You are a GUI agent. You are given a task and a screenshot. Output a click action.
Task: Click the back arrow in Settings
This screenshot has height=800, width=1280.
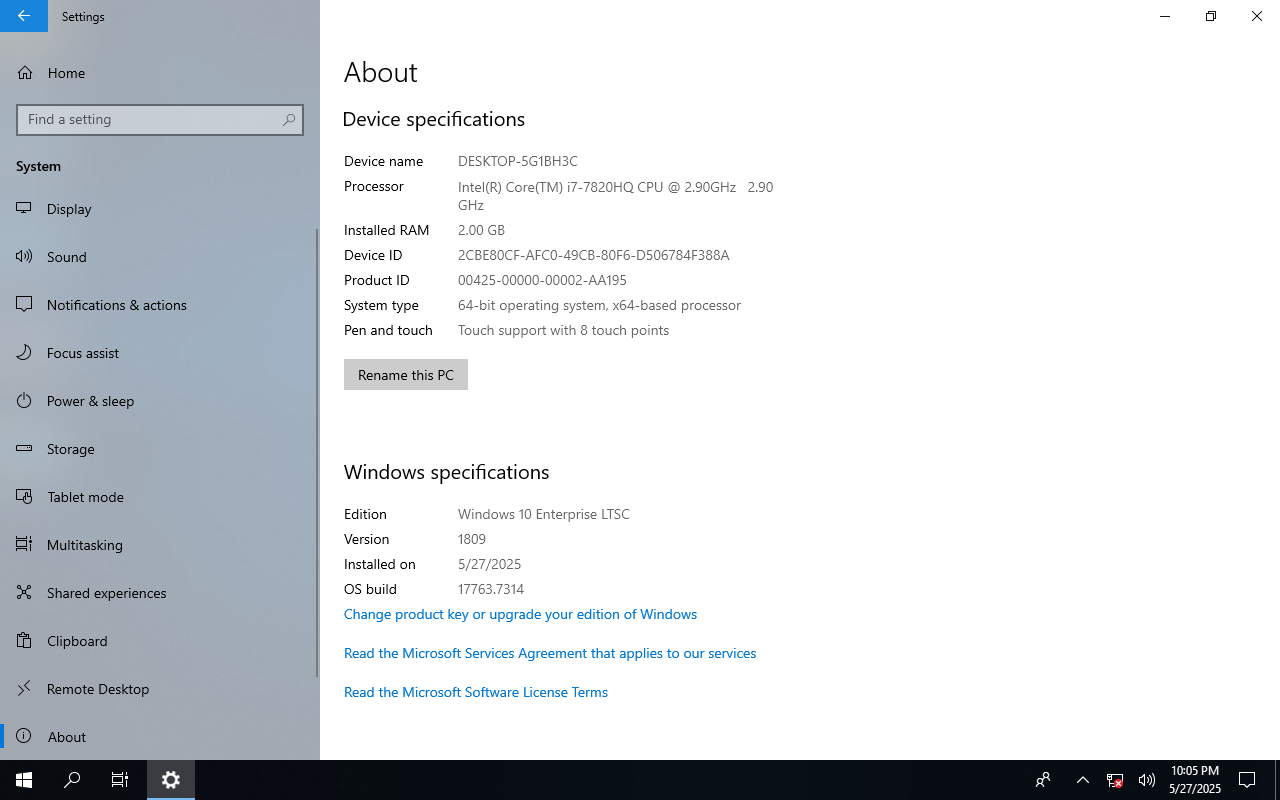coord(24,16)
